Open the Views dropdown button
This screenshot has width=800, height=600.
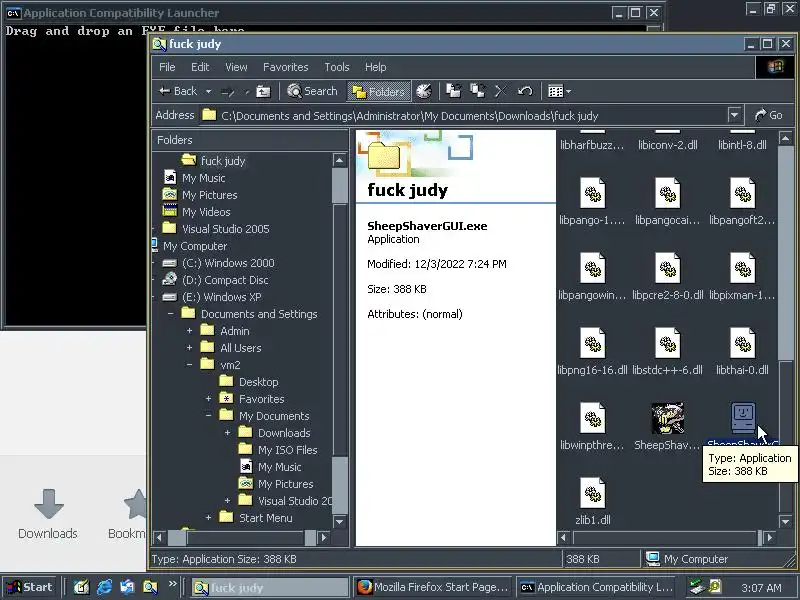(559, 91)
